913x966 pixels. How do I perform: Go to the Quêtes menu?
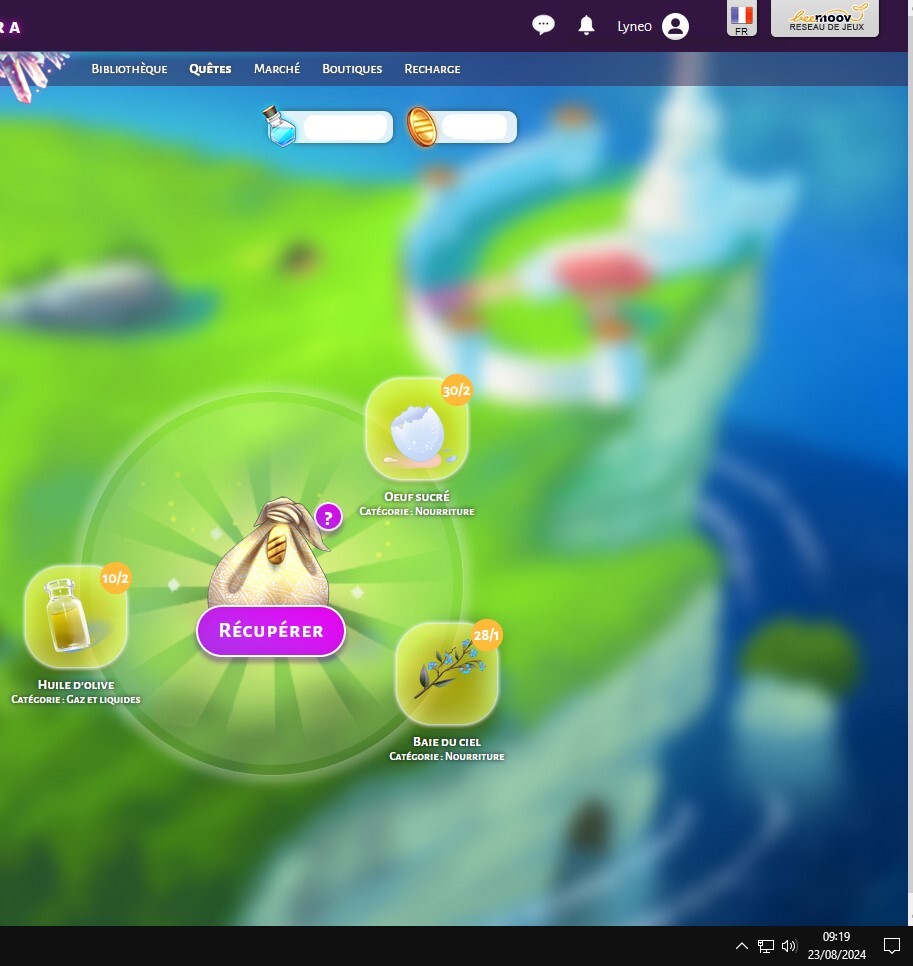click(210, 69)
